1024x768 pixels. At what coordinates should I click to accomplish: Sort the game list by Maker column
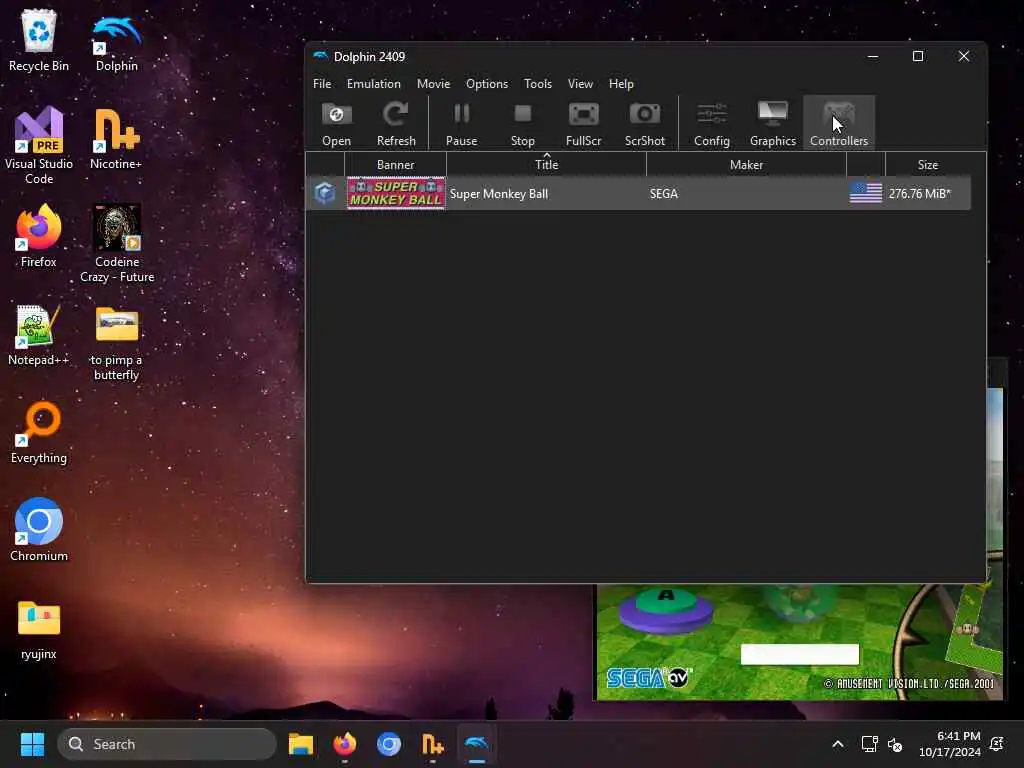coord(746,165)
